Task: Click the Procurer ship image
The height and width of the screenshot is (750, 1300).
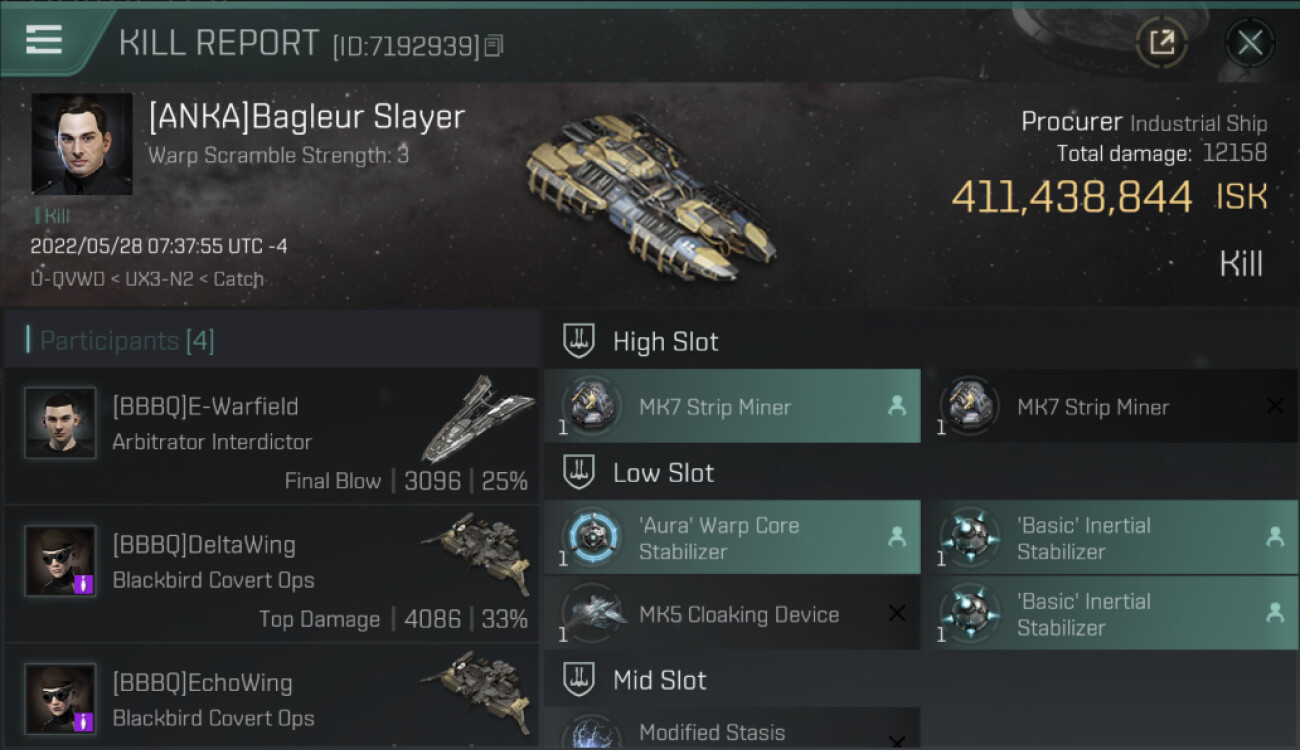Action: coord(650,195)
